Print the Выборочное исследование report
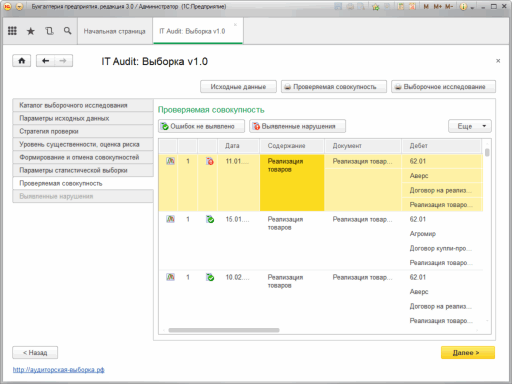Viewport: 512px width, 384px height. pyautogui.click(x=443, y=87)
